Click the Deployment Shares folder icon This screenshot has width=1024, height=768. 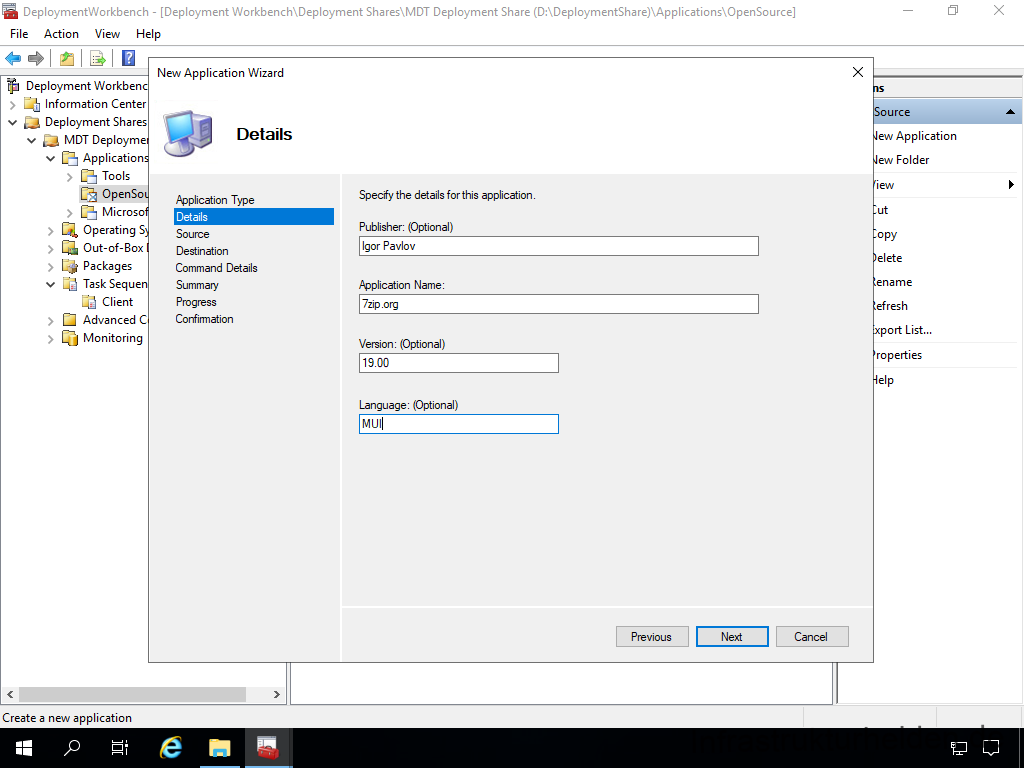(x=31, y=122)
